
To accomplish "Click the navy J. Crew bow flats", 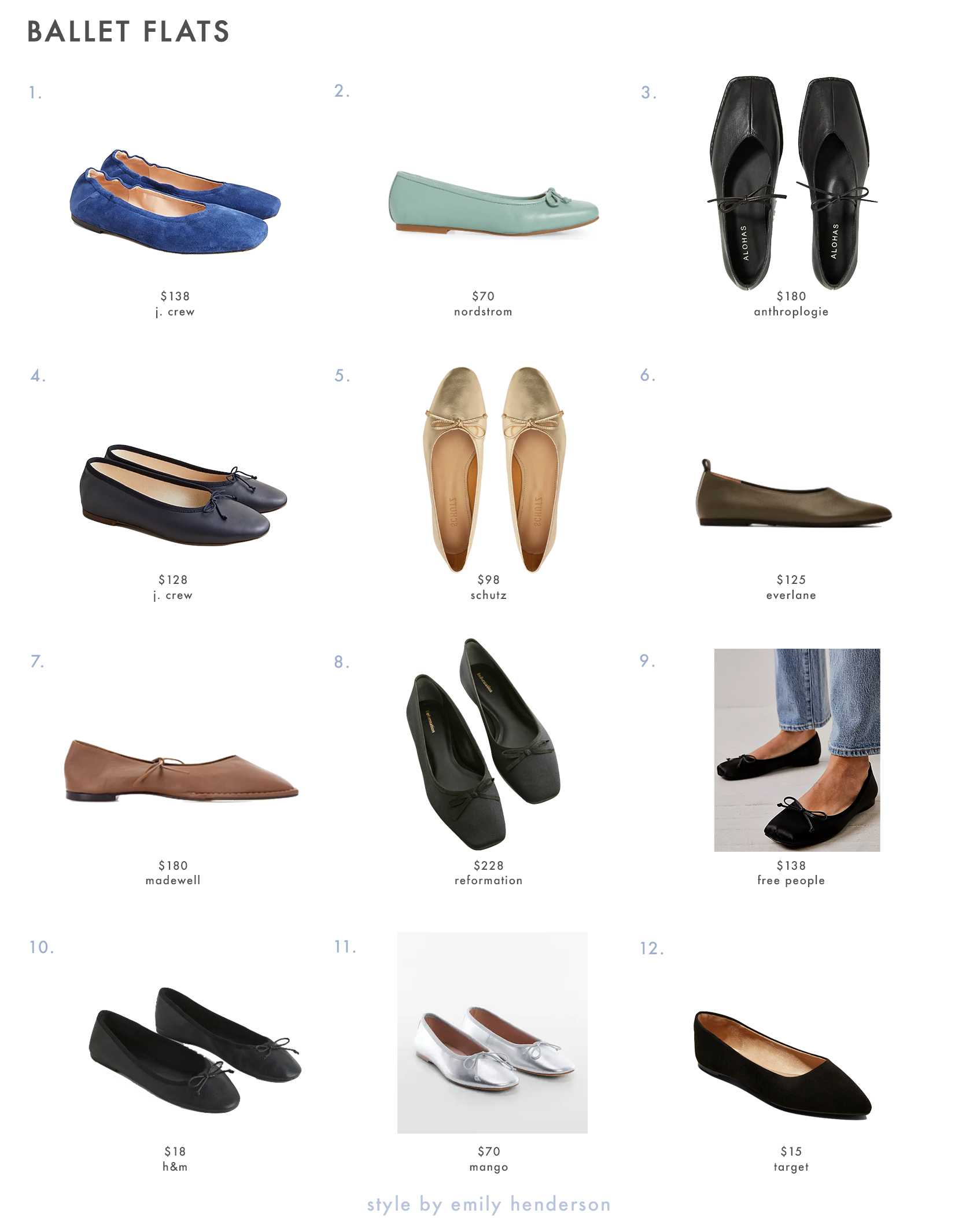I will pyautogui.click(x=183, y=495).
